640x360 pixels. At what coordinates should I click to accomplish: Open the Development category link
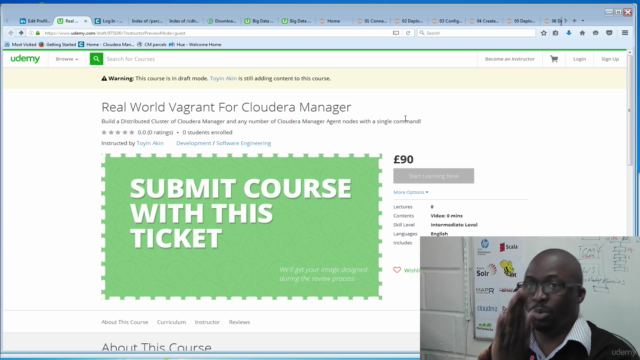[193, 143]
